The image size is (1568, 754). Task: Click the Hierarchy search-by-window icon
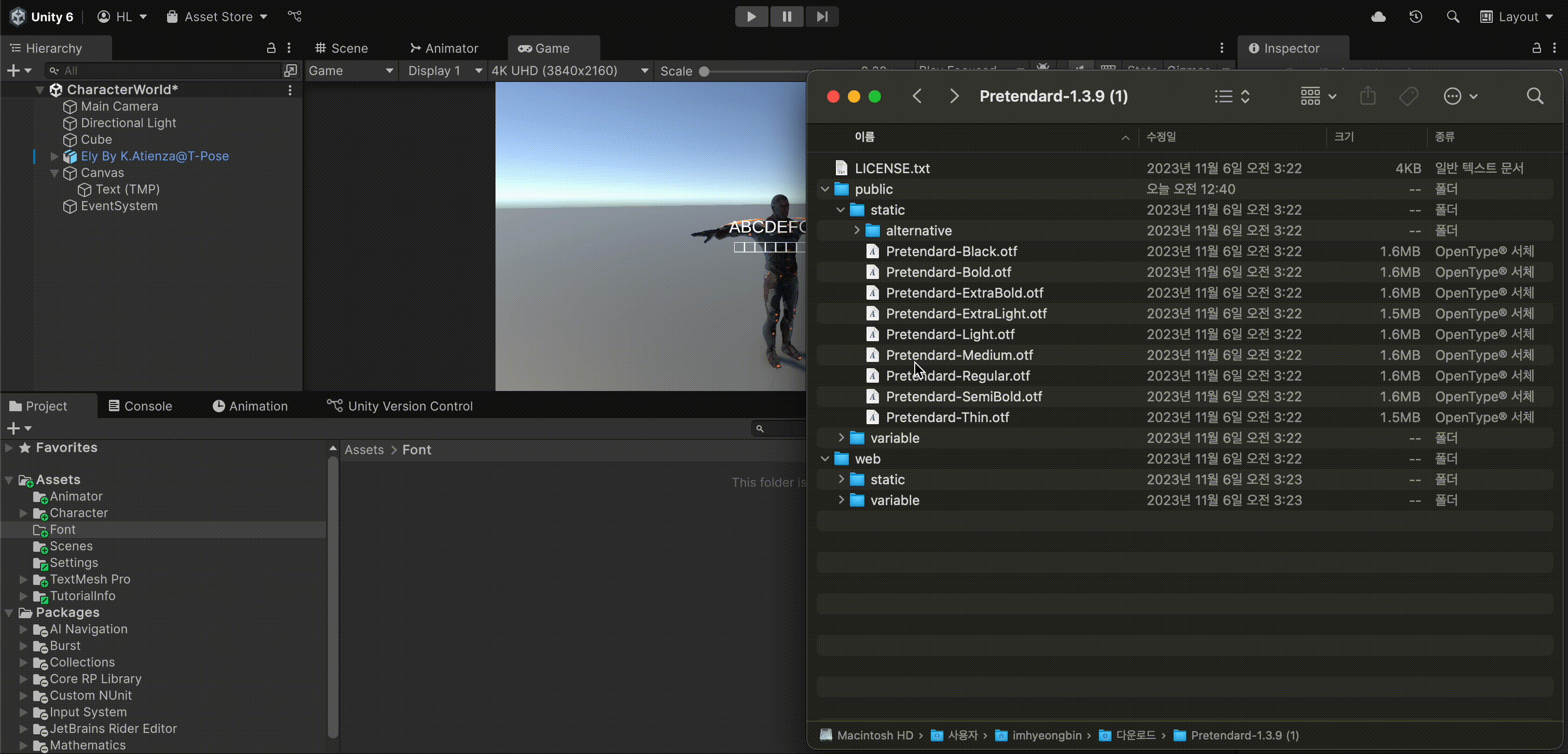tap(291, 71)
